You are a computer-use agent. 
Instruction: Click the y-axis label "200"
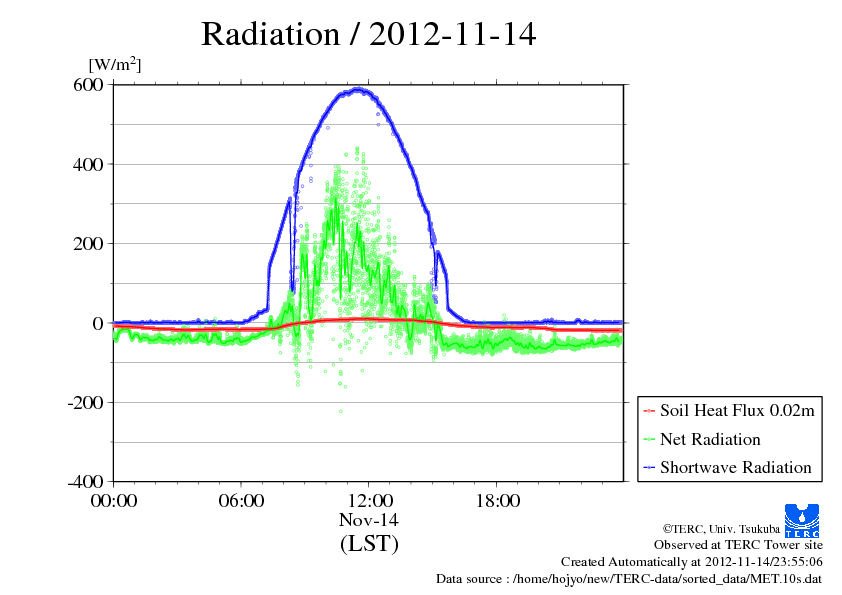(x=88, y=243)
